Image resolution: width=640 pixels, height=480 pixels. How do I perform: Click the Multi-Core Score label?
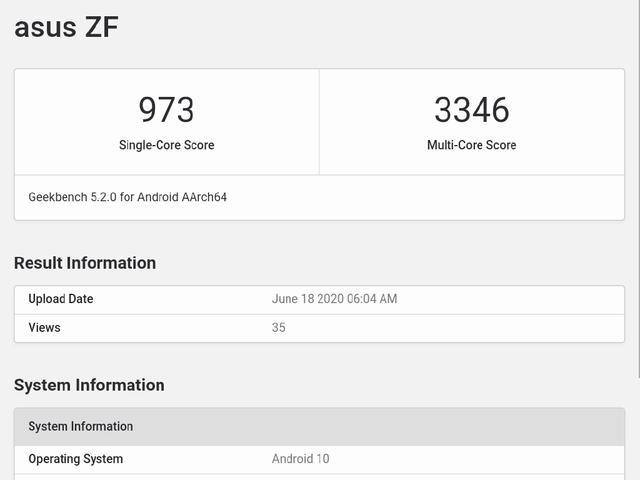[472, 145]
